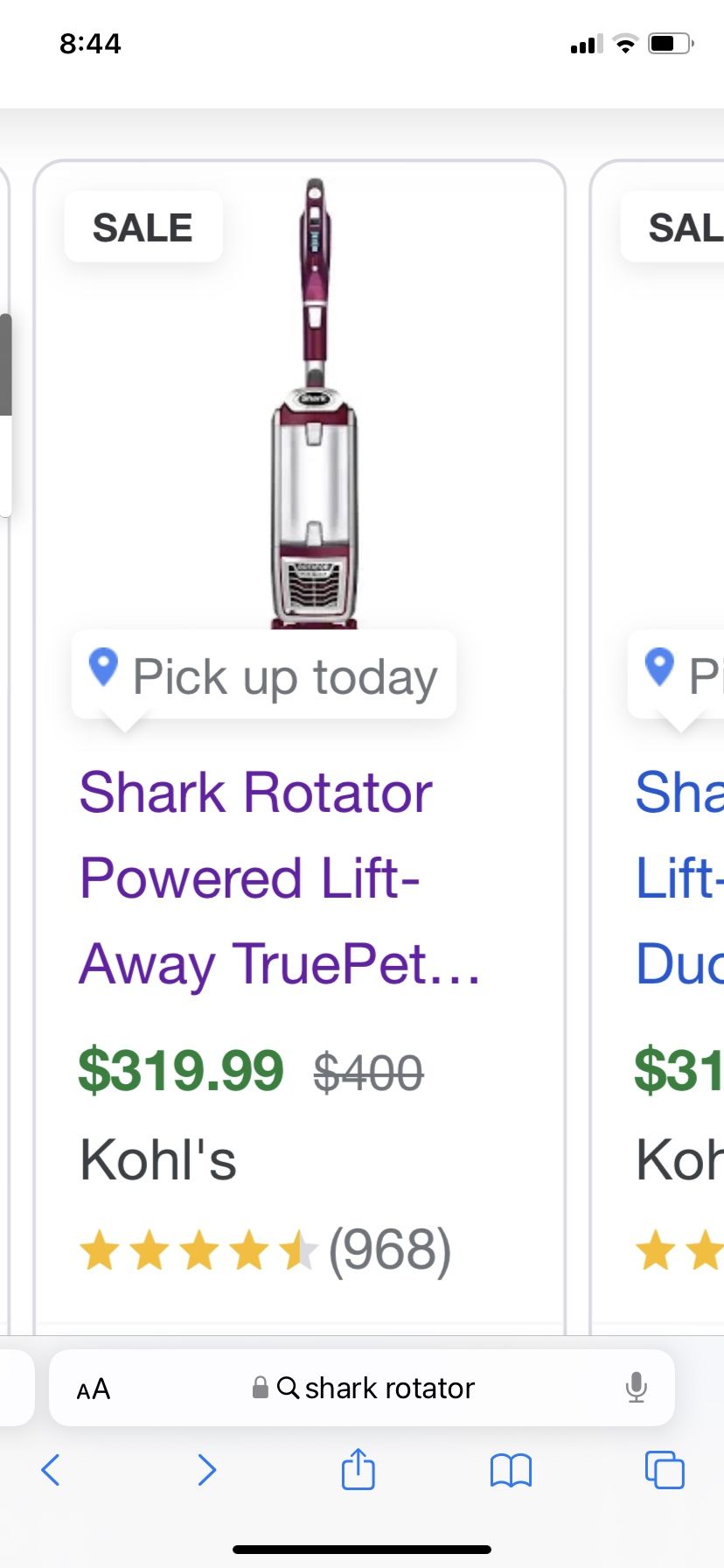Tap the search magnifier in address bar
Image resolution: width=724 pixels, height=1568 pixels.
coord(288,1388)
